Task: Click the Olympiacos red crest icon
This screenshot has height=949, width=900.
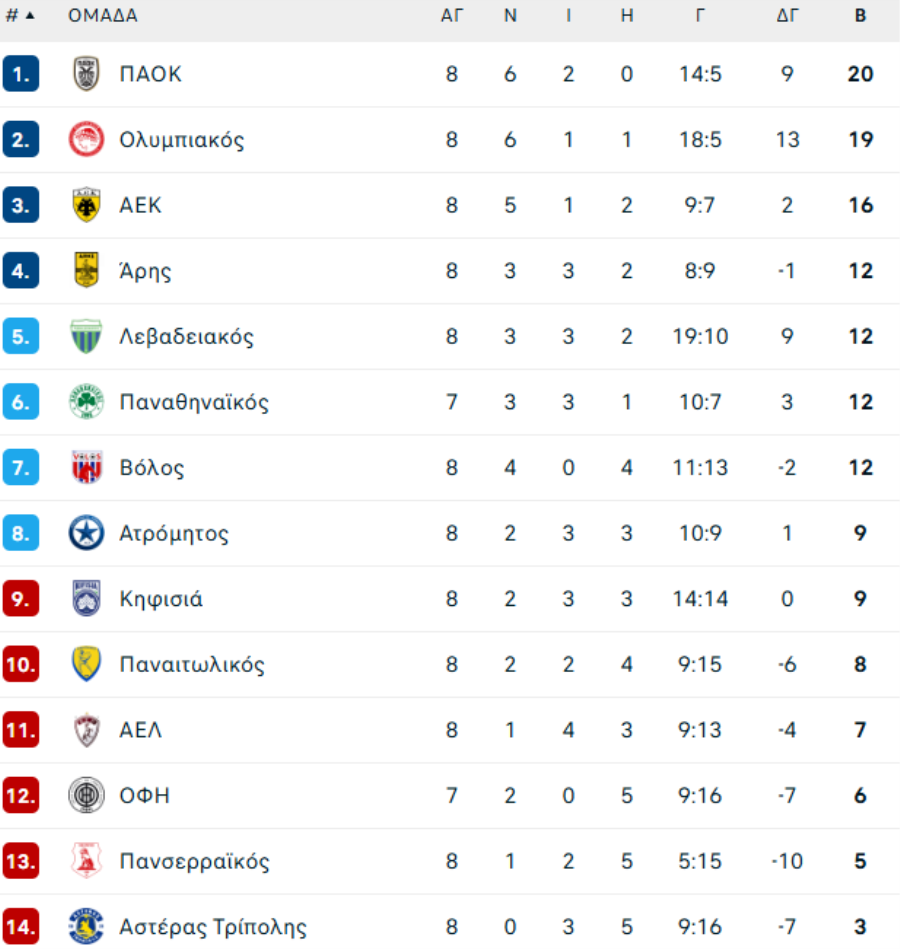Action: [x=86, y=140]
